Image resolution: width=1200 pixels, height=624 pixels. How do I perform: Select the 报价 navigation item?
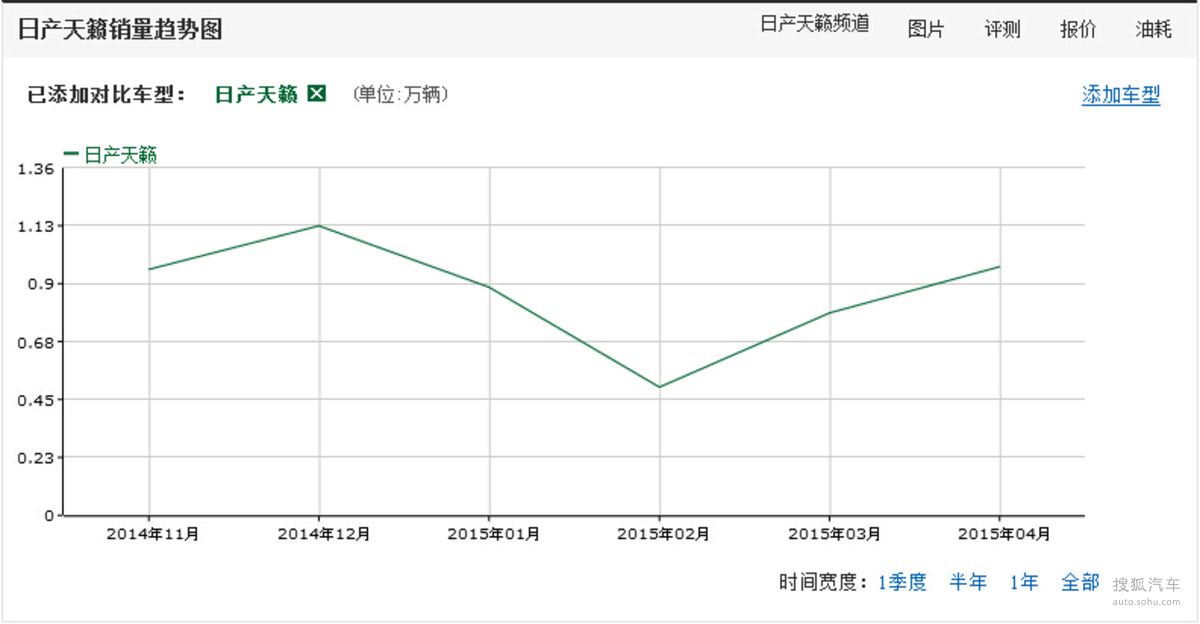1078,29
